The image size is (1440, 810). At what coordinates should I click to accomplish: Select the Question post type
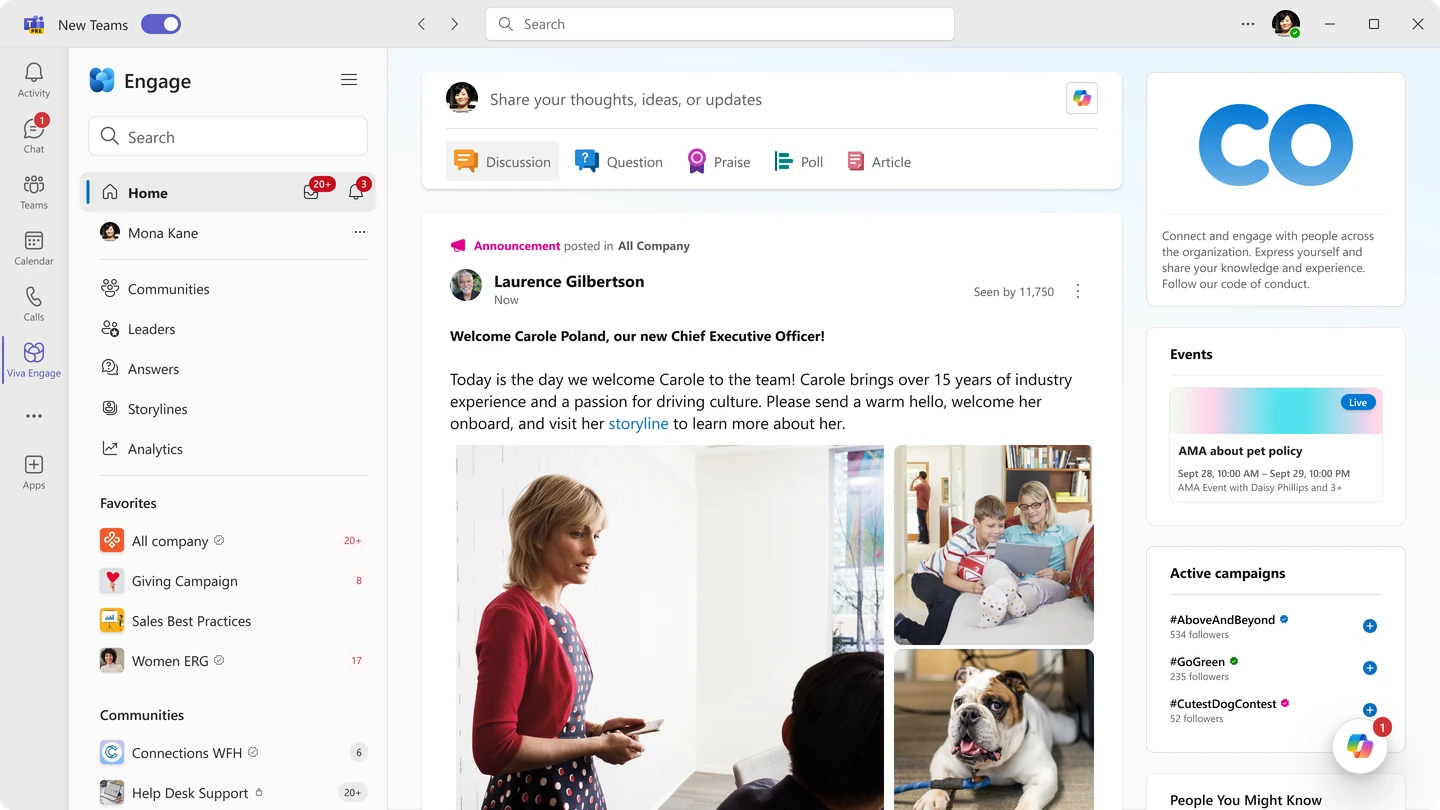[x=619, y=161]
